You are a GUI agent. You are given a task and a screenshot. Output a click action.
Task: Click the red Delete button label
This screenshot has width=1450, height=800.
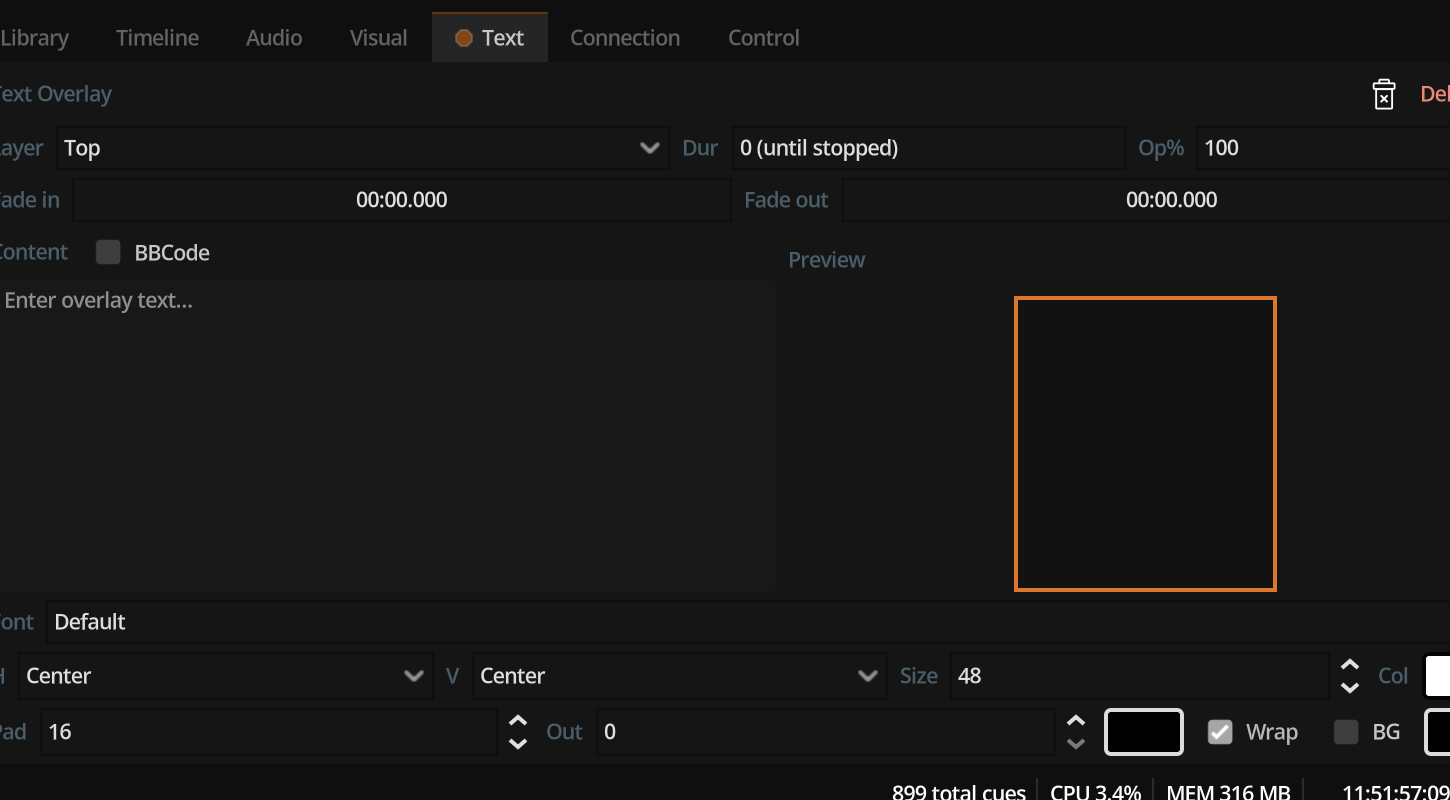(x=1435, y=94)
